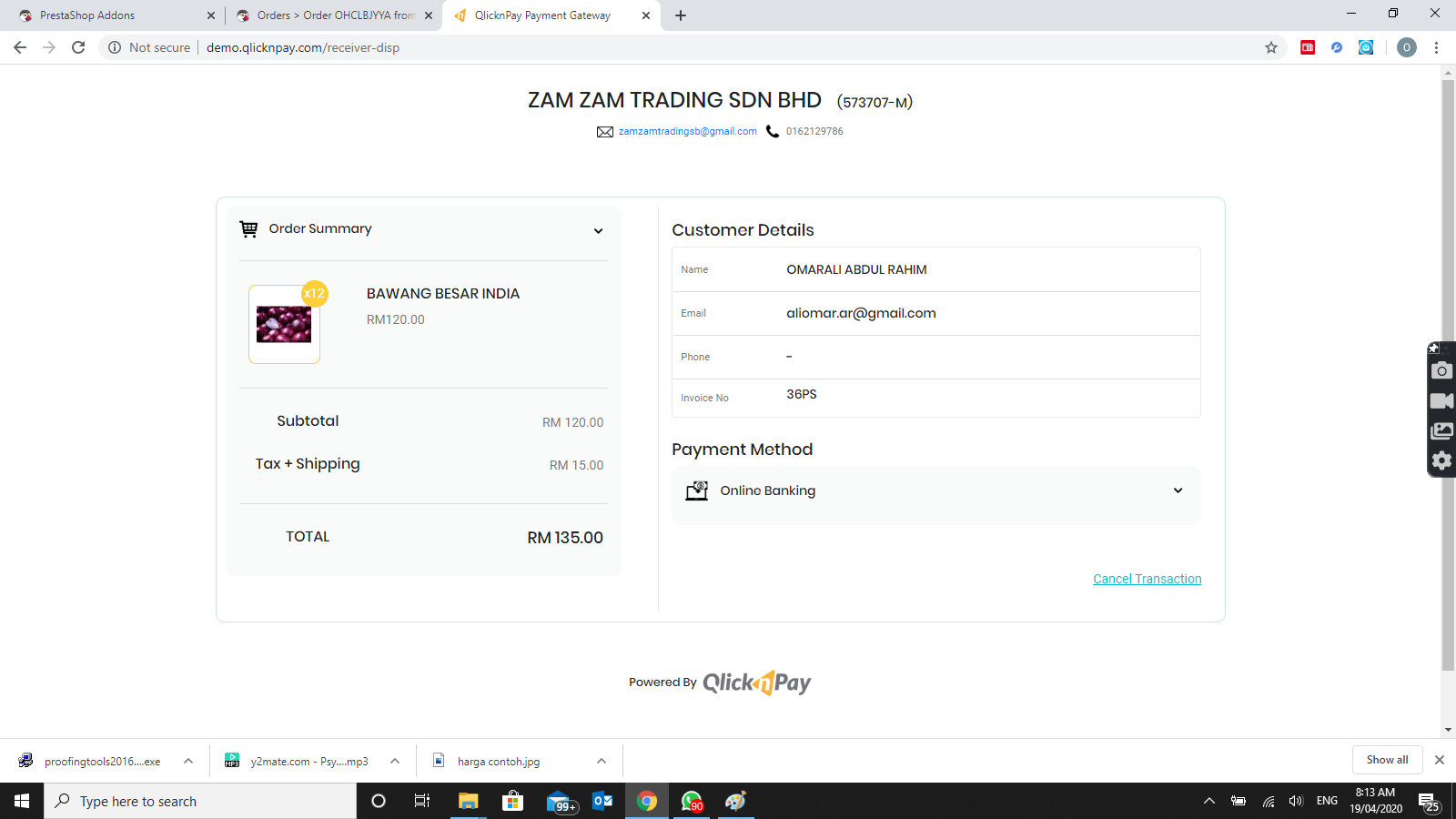
Task: Click the taskbar search box
Action: pyautogui.click(x=200, y=801)
